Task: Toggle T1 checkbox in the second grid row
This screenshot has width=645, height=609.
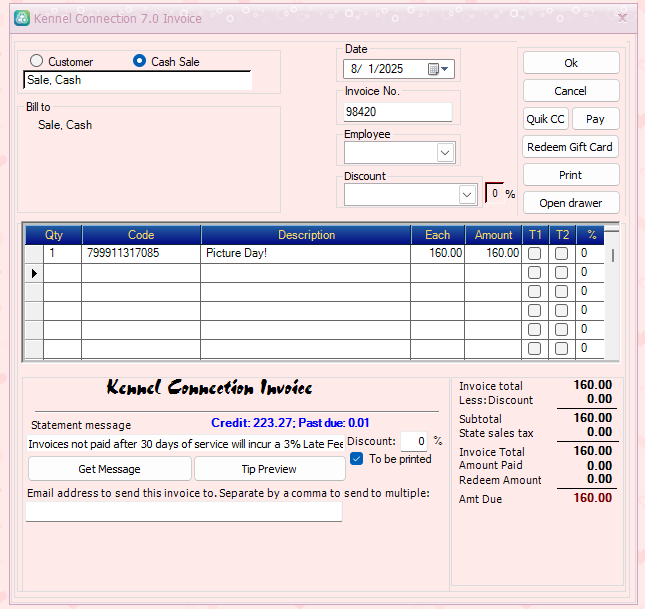Action: point(534,272)
